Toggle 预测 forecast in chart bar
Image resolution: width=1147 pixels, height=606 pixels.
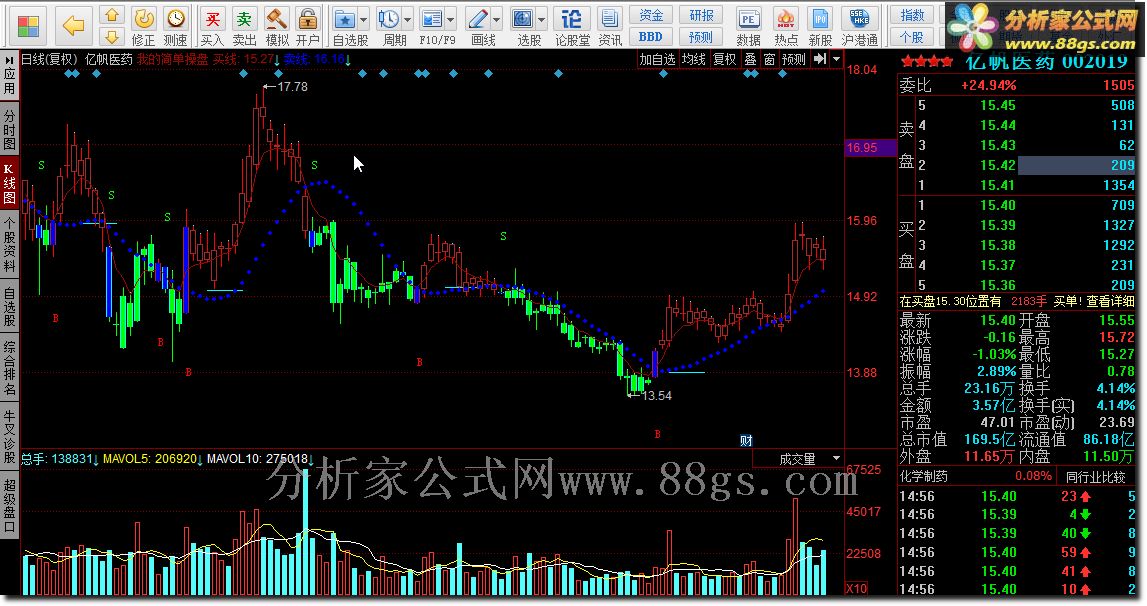(x=794, y=59)
